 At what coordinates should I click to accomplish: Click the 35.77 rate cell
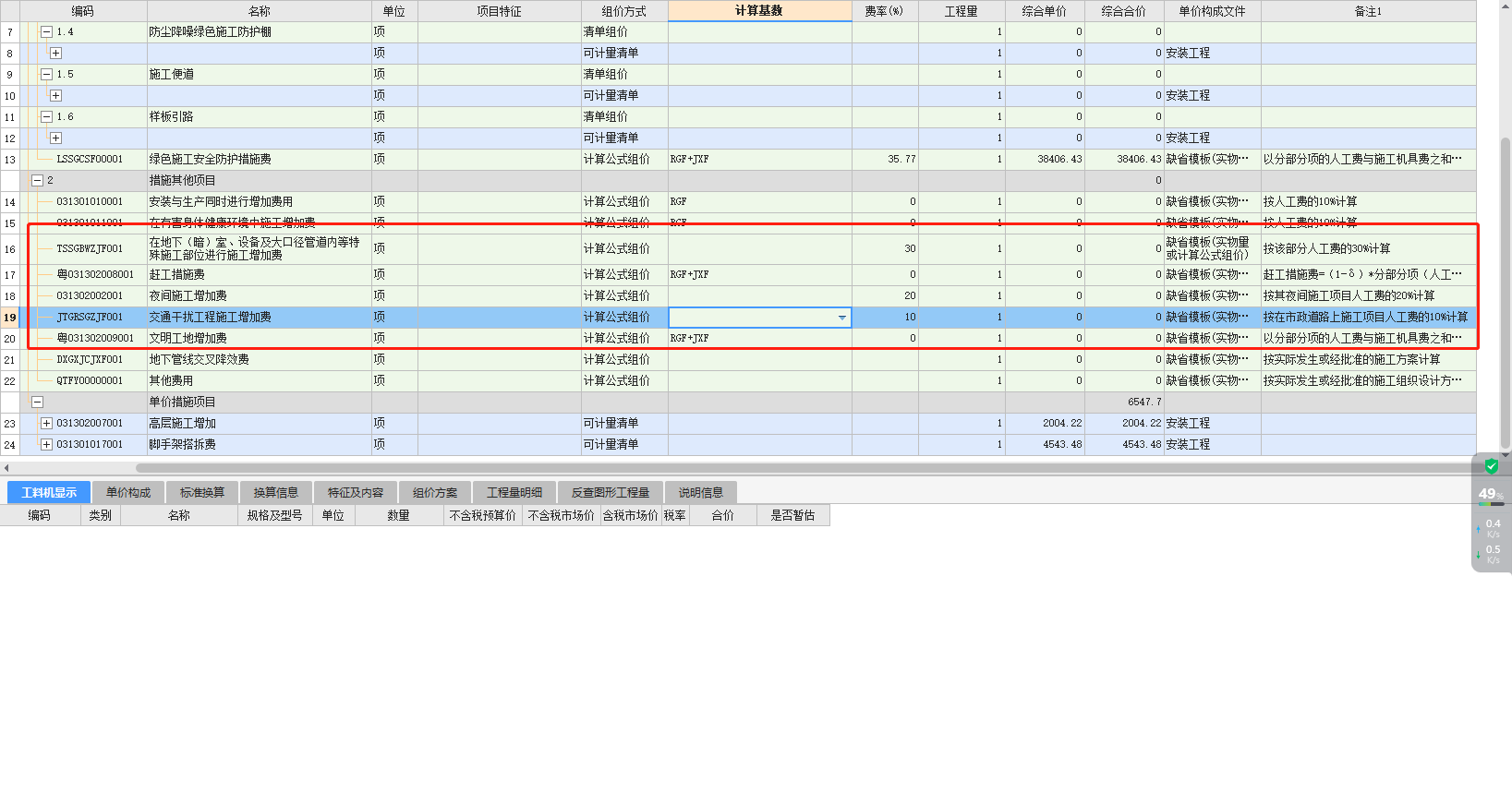(x=885, y=159)
